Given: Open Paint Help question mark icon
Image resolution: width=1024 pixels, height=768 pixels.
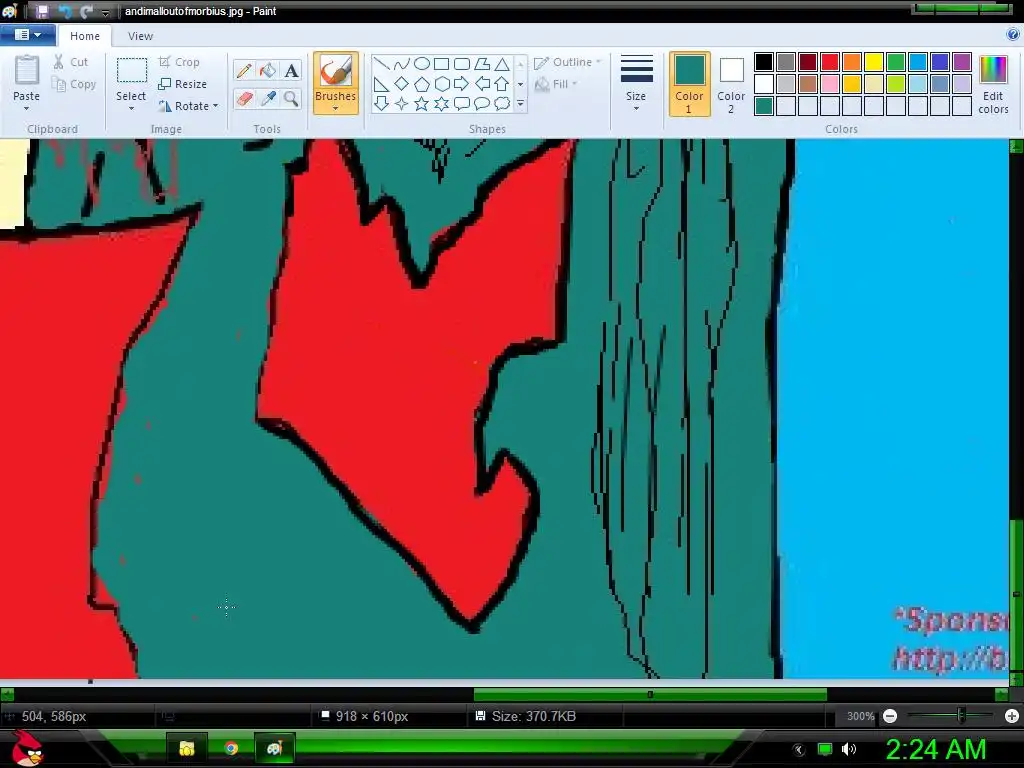Looking at the screenshot, I should pyautogui.click(x=1012, y=35).
